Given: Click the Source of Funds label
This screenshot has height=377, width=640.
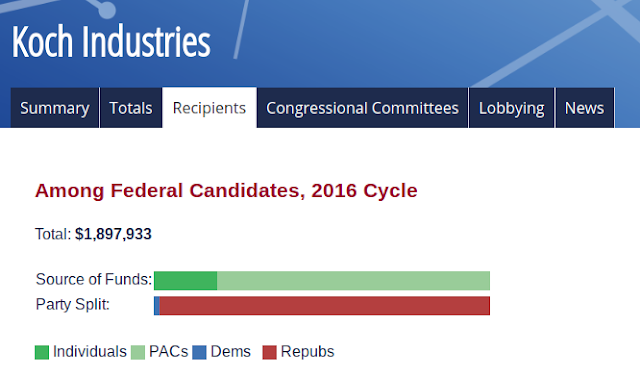Looking at the screenshot, I should tap(94, 279).
